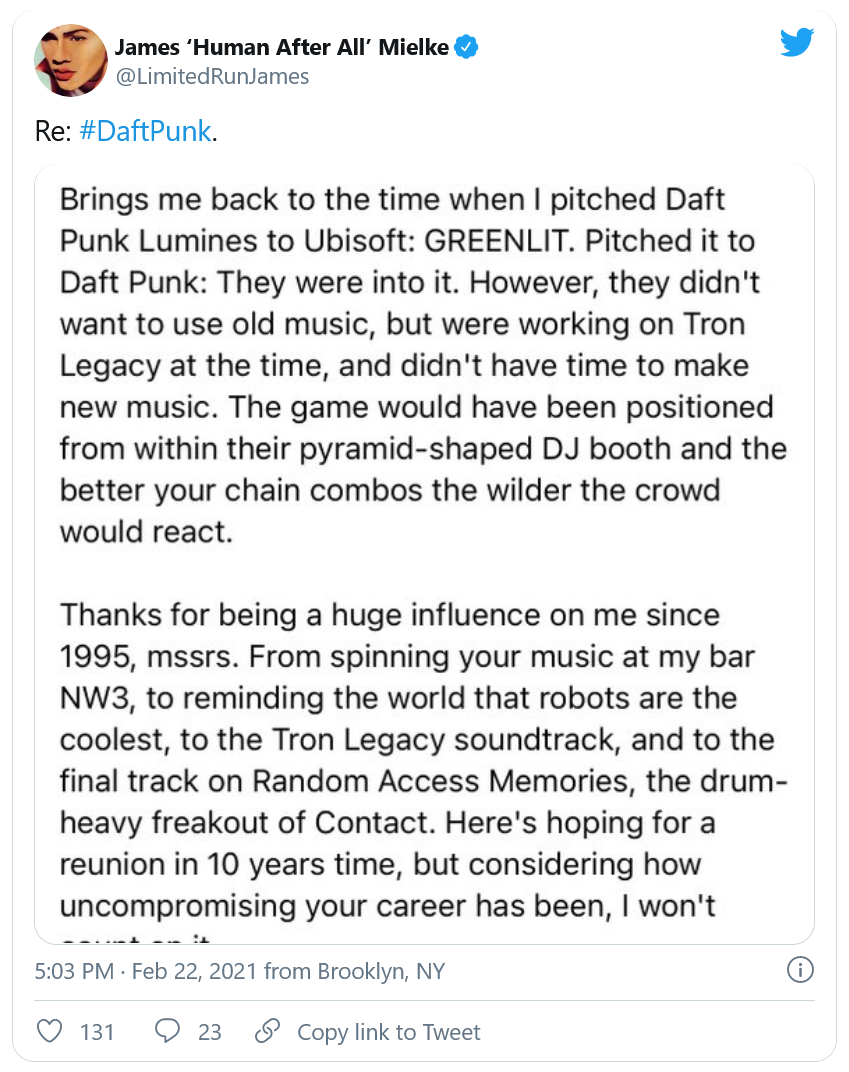This screenshot has width=849, height=1072.
Task: Open the #DaftPunk hashtag
Action: click(144, 132)
